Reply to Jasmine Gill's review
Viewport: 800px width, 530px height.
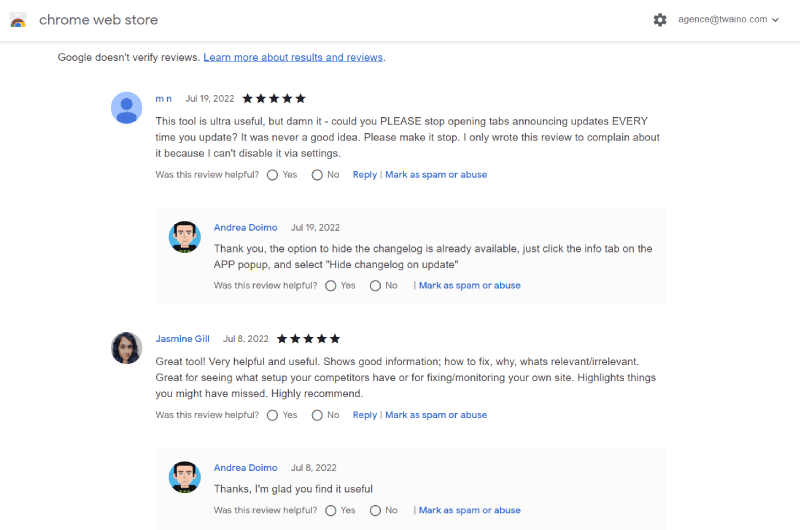click(364, 415)
